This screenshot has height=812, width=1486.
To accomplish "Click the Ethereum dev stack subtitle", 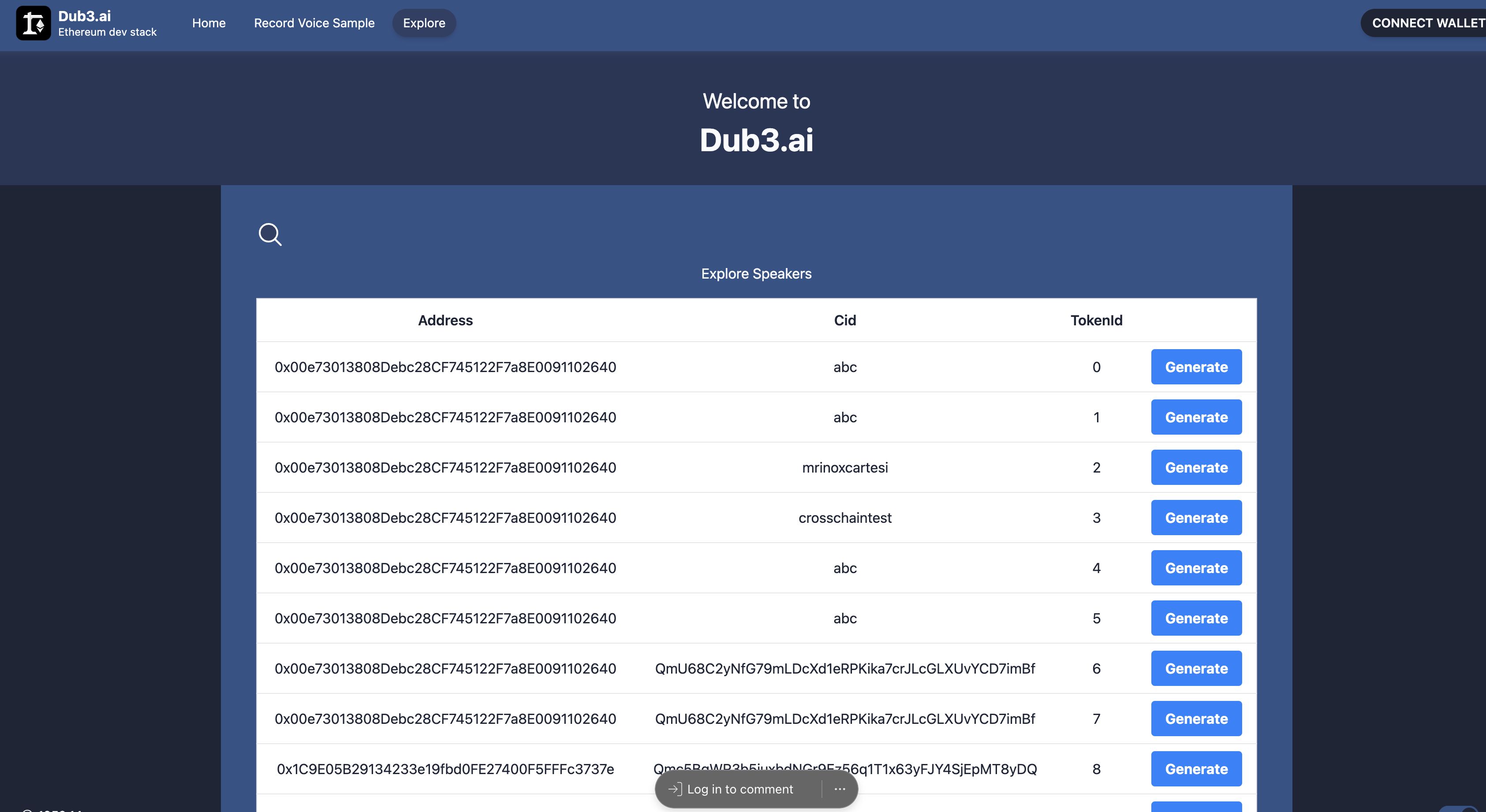I will tap(107, 32).
